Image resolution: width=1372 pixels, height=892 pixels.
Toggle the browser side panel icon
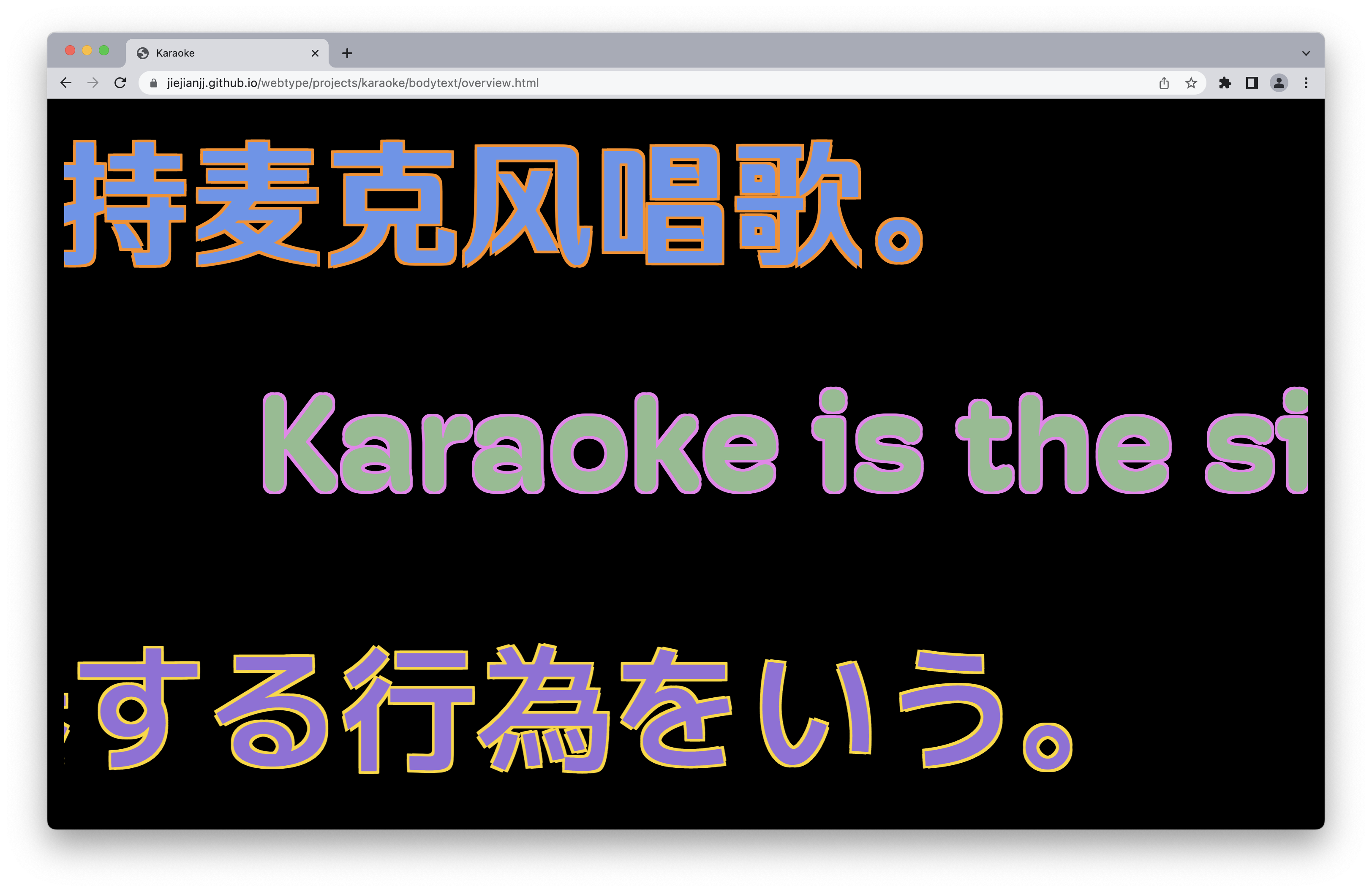(x=1252, y=83)
